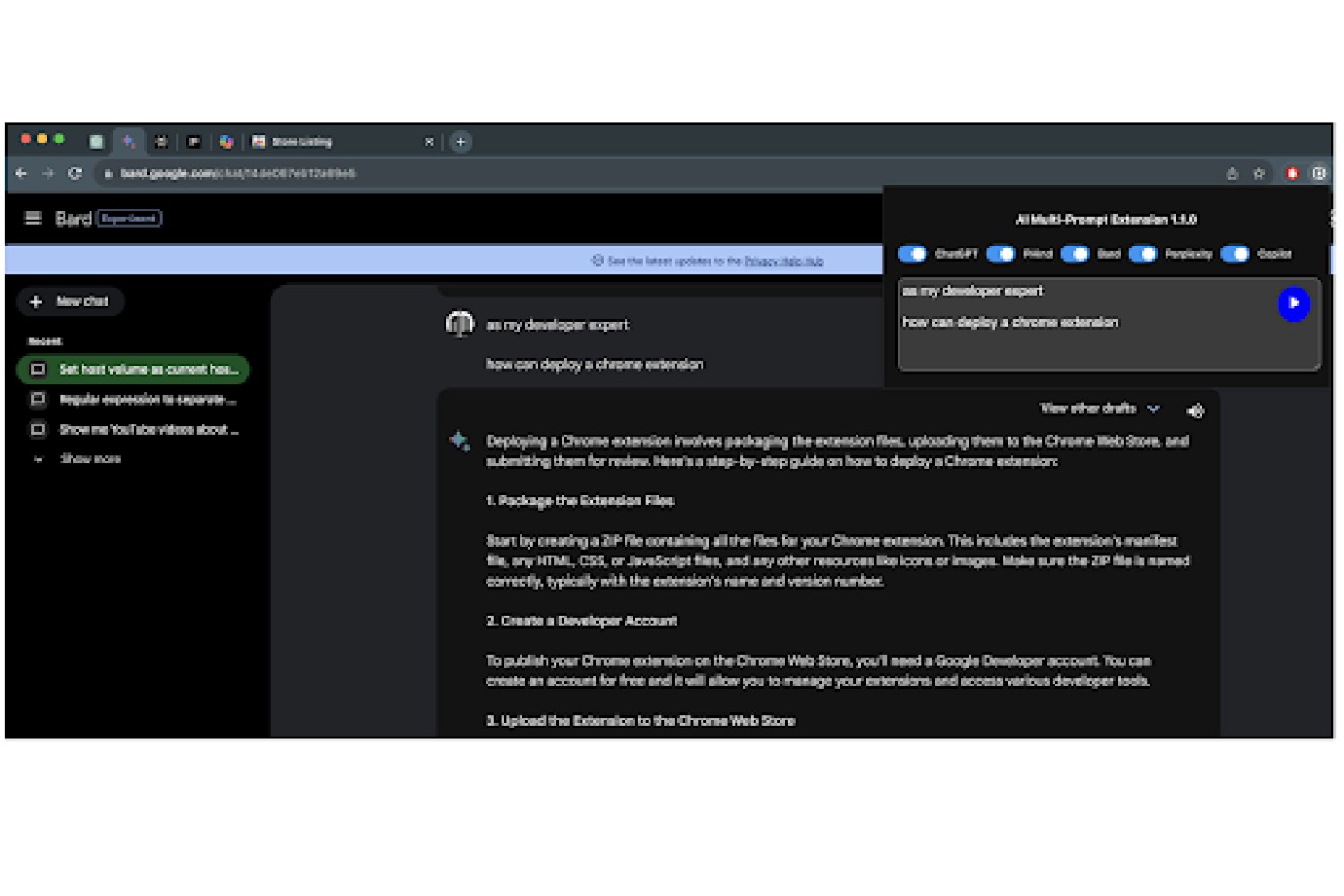Click the View other drafts chevron
Screen dimensions: 1344x896
(x=1154, y=409)
